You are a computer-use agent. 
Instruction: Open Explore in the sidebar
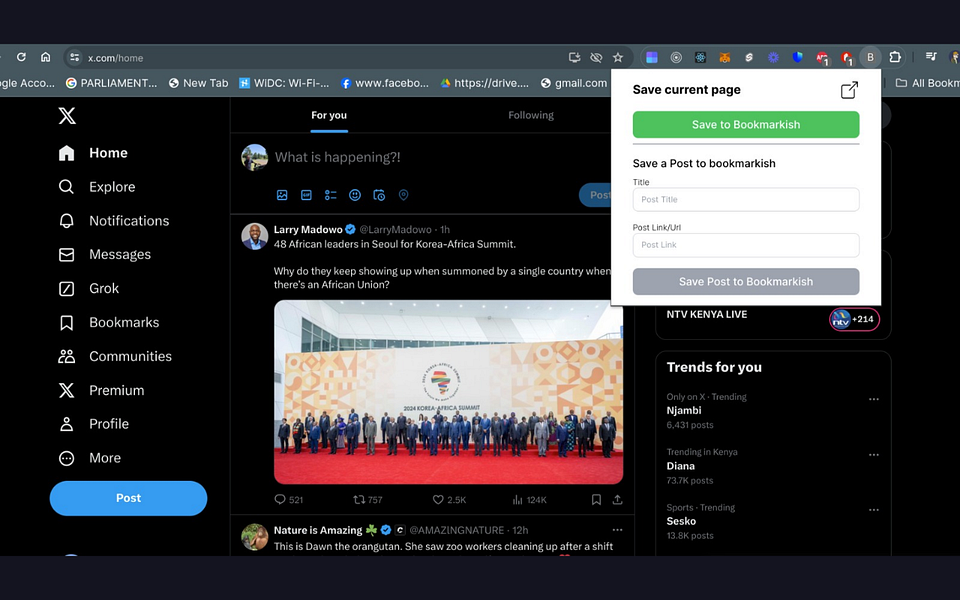pyautogui.click(x=97, y=187)
